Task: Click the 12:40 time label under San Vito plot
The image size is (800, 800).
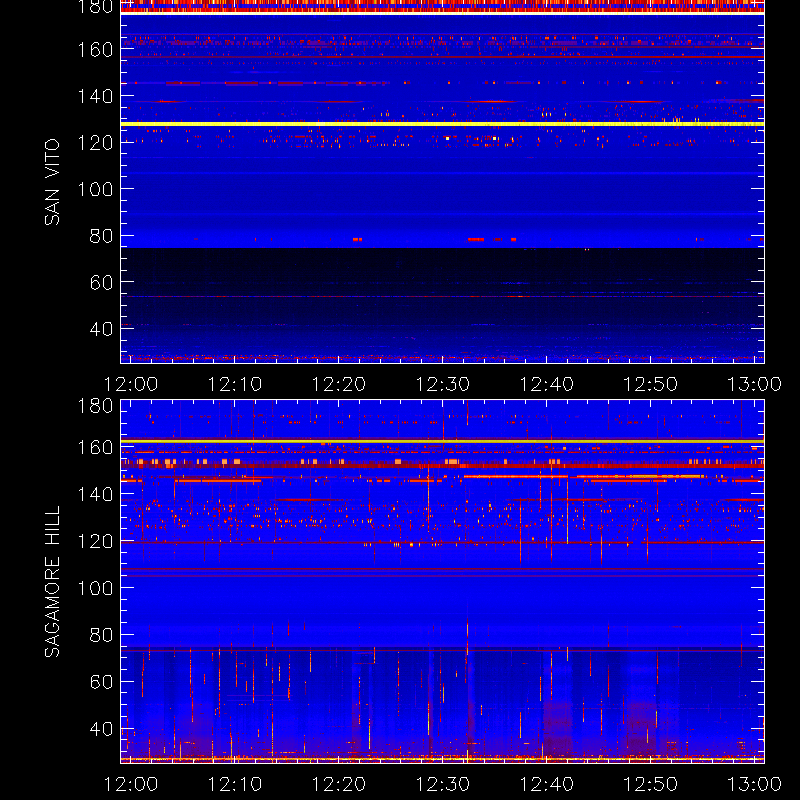Action: (x=547, y=384)
